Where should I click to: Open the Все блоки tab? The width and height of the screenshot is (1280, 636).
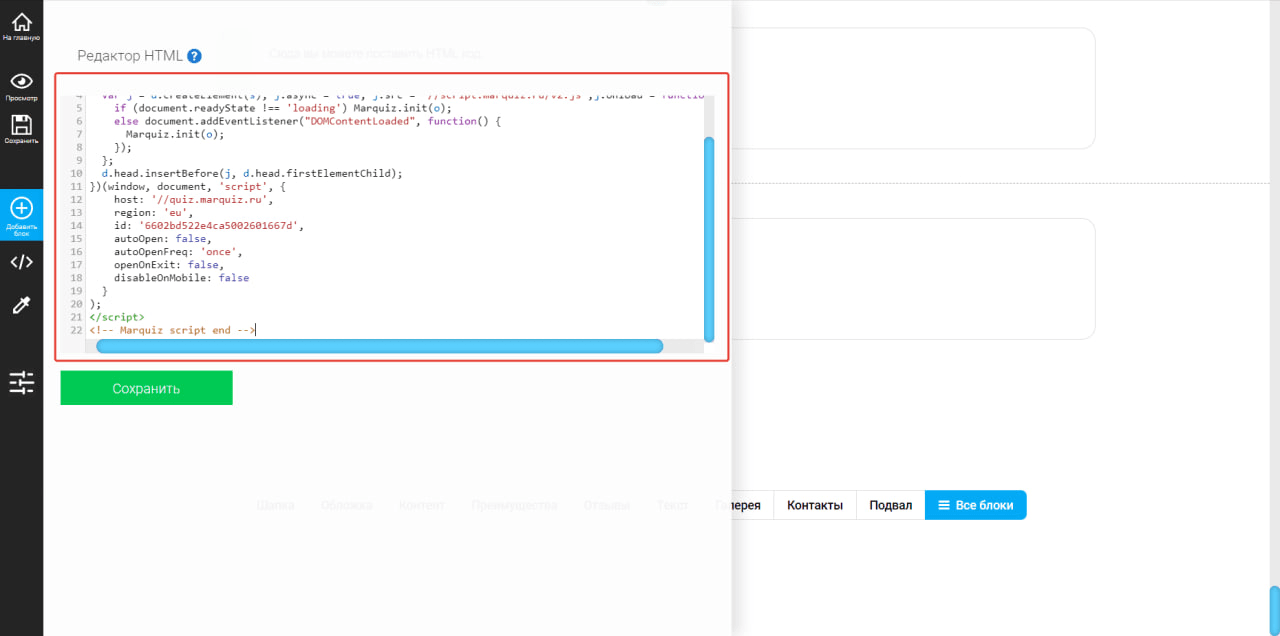976,505
